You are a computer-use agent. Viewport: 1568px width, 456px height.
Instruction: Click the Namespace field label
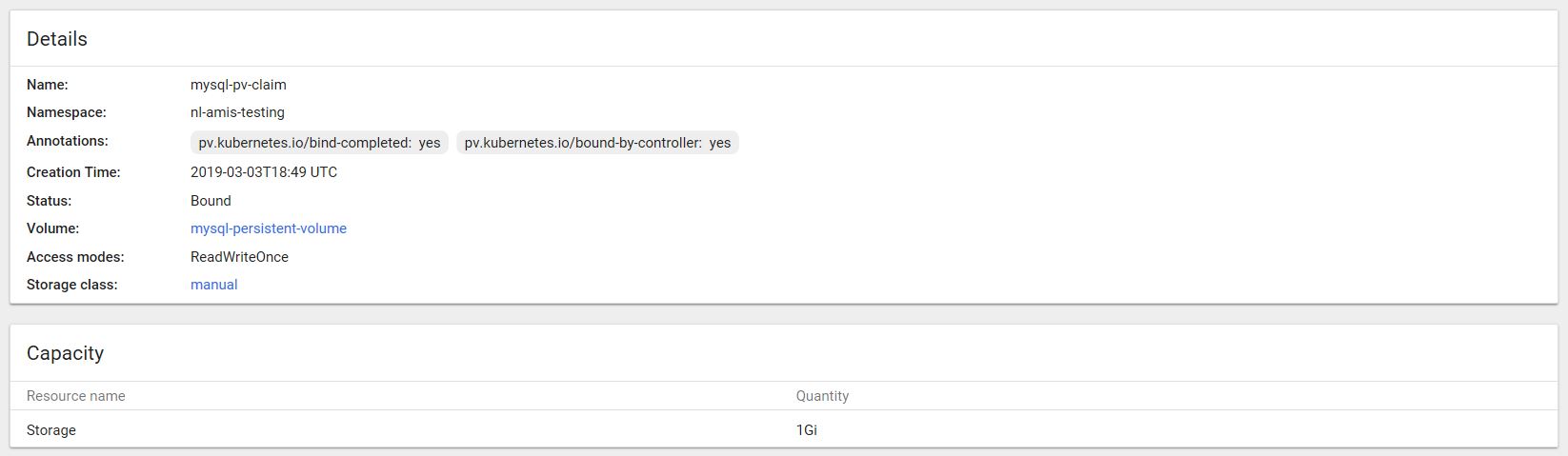point(67,112)
